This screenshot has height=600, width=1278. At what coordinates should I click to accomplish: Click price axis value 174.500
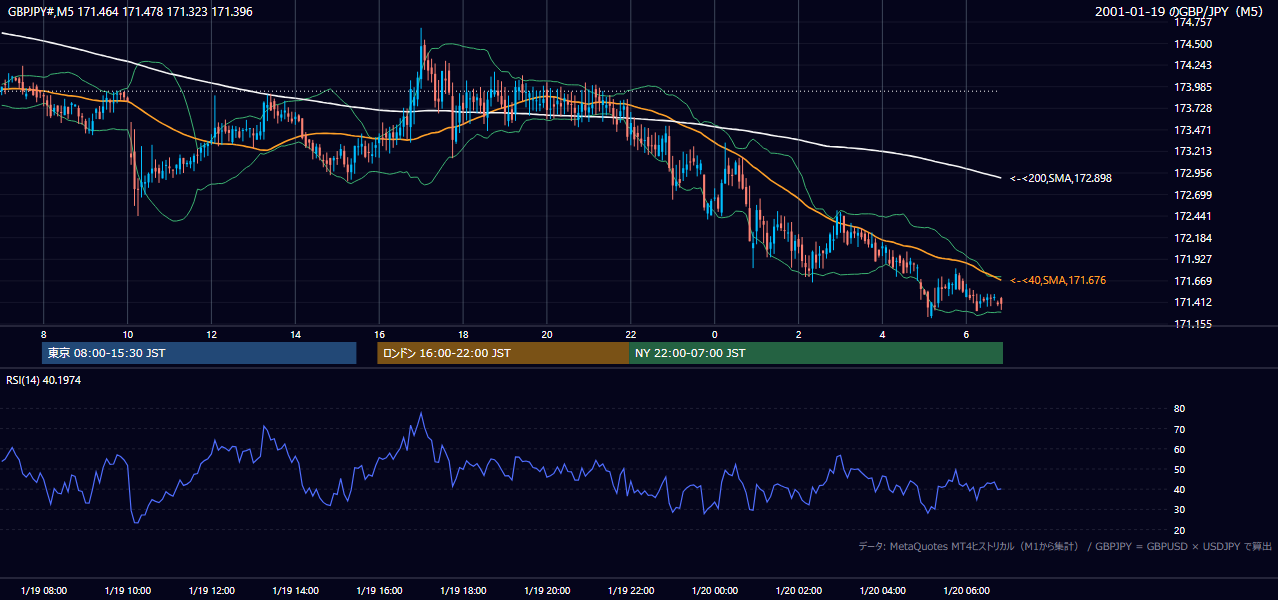point(1193,44)
